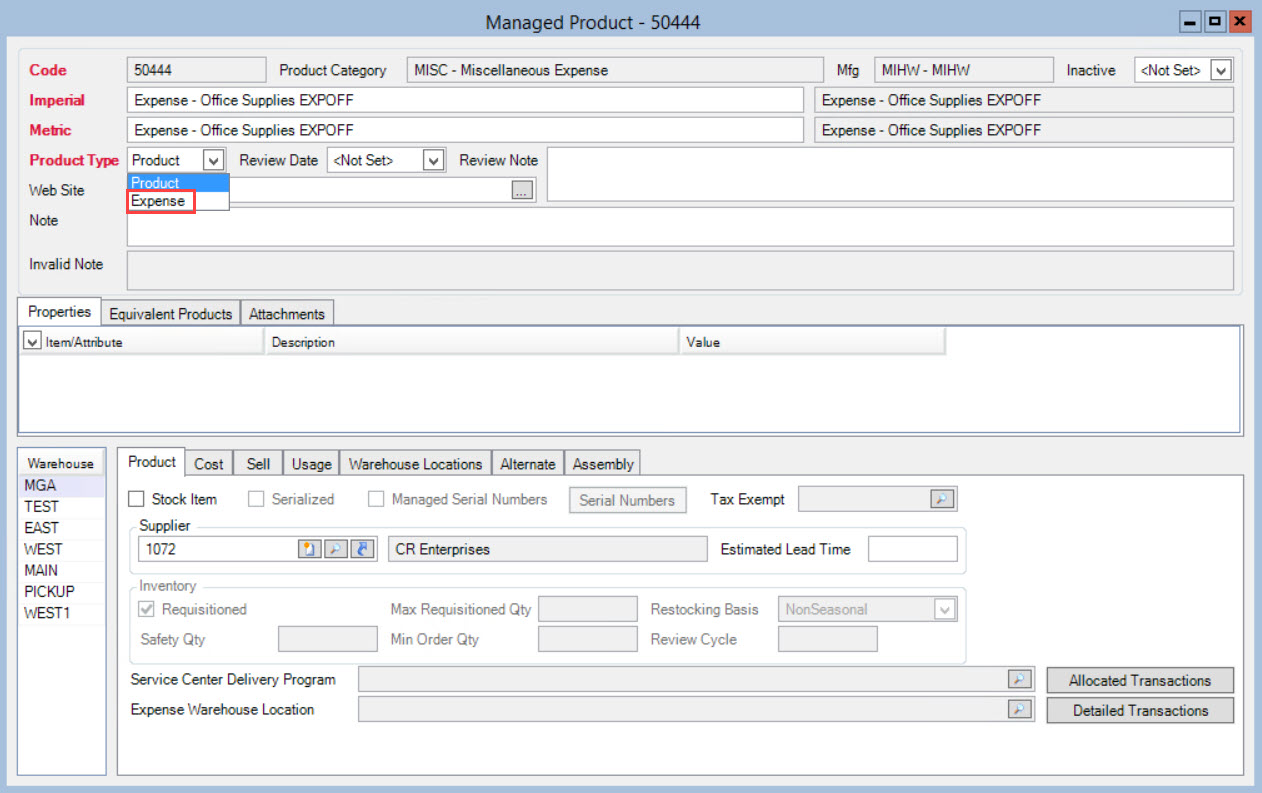Click the Safety Qty field
Image resolution: width=1262 pixels, height=793 pixels.
coord(327,639)
